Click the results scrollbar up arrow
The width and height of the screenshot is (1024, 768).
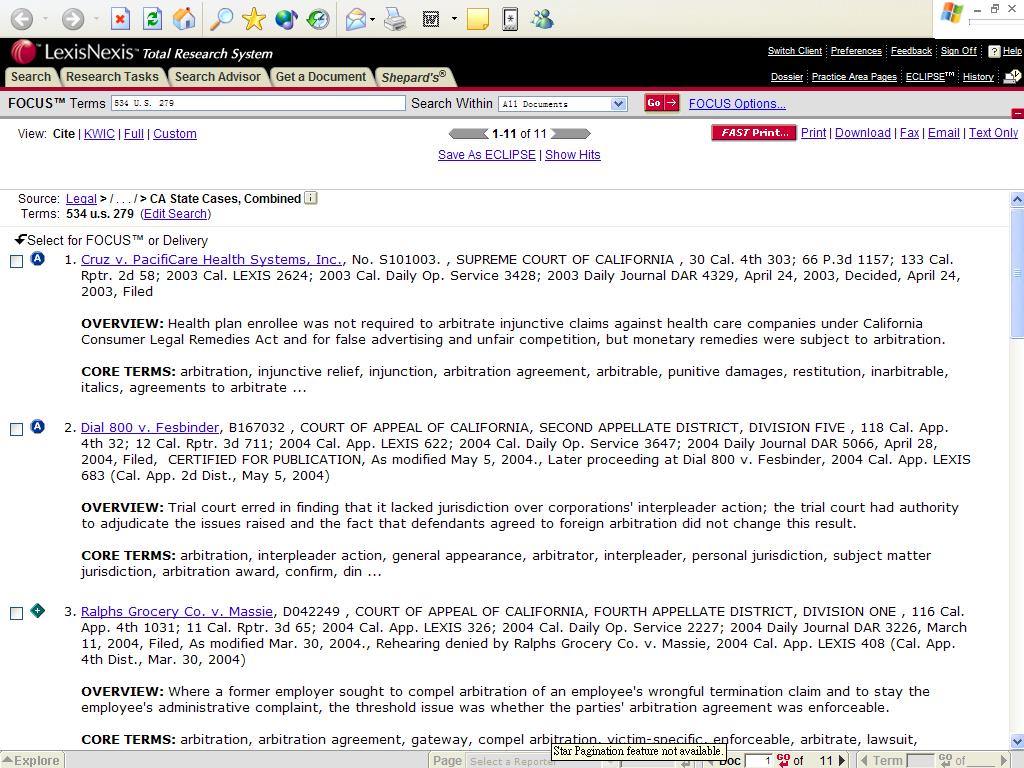(x=1017, y=199)
